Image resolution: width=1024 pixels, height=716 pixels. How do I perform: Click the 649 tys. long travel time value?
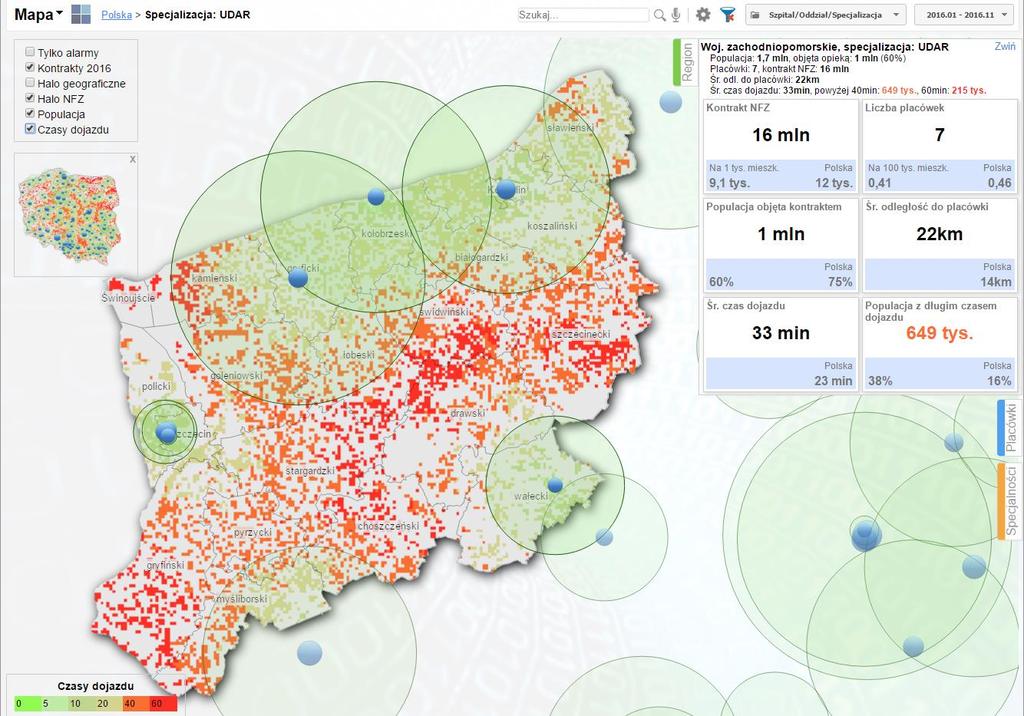(939, 333)
